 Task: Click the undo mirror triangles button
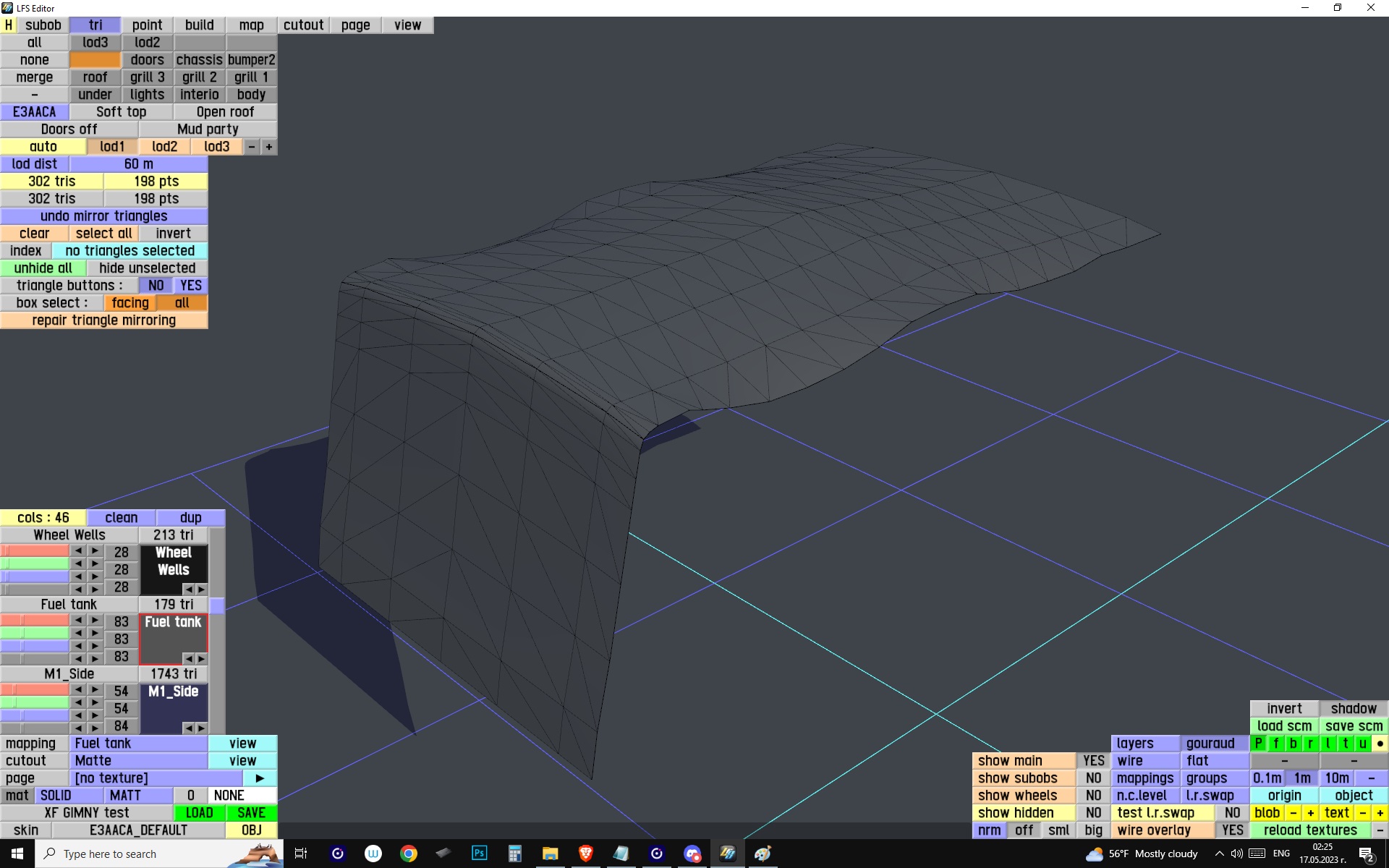pos(103,216)
